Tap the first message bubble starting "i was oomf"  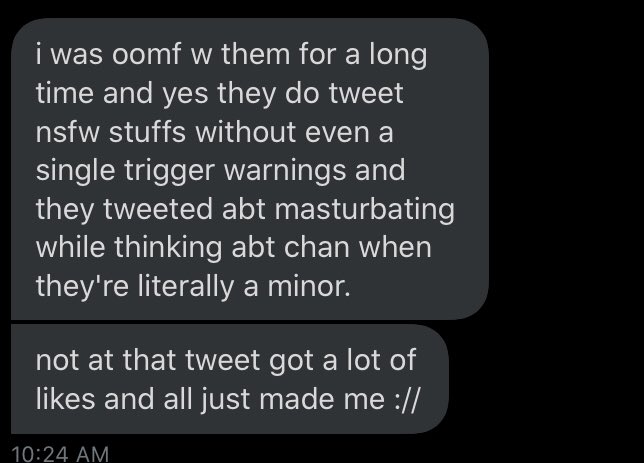point(250,169)
